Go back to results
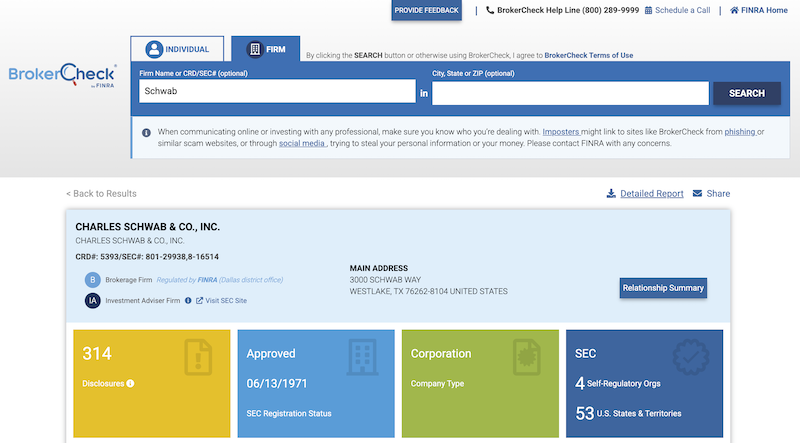Image resolution: width=800 pixels, height=443 pixels. click(101, 194)
